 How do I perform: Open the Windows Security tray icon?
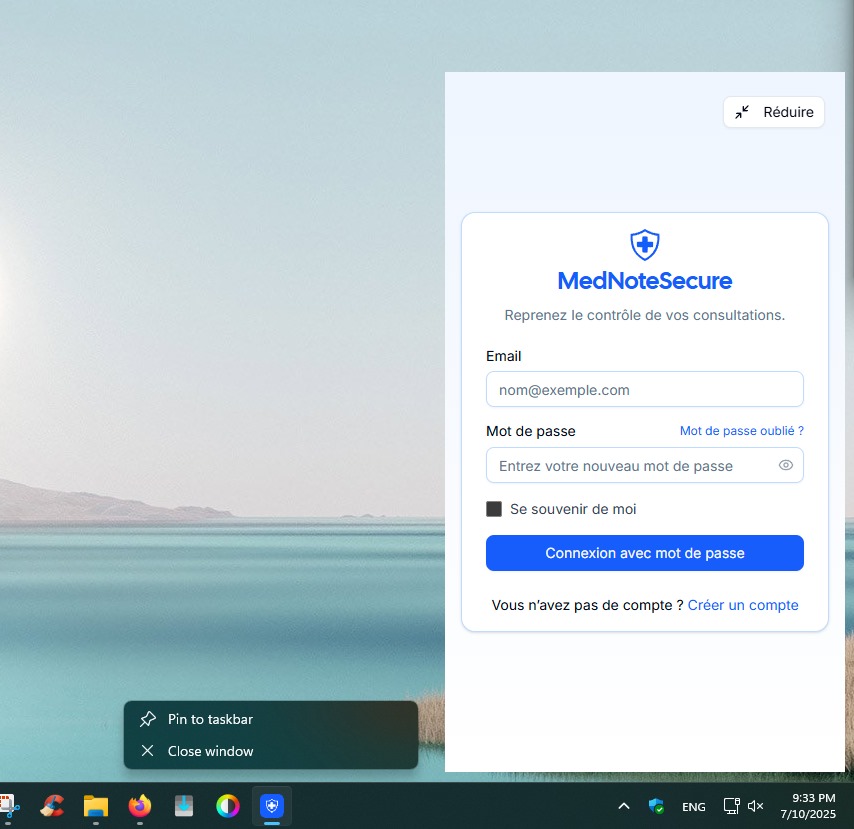point(656,806)
